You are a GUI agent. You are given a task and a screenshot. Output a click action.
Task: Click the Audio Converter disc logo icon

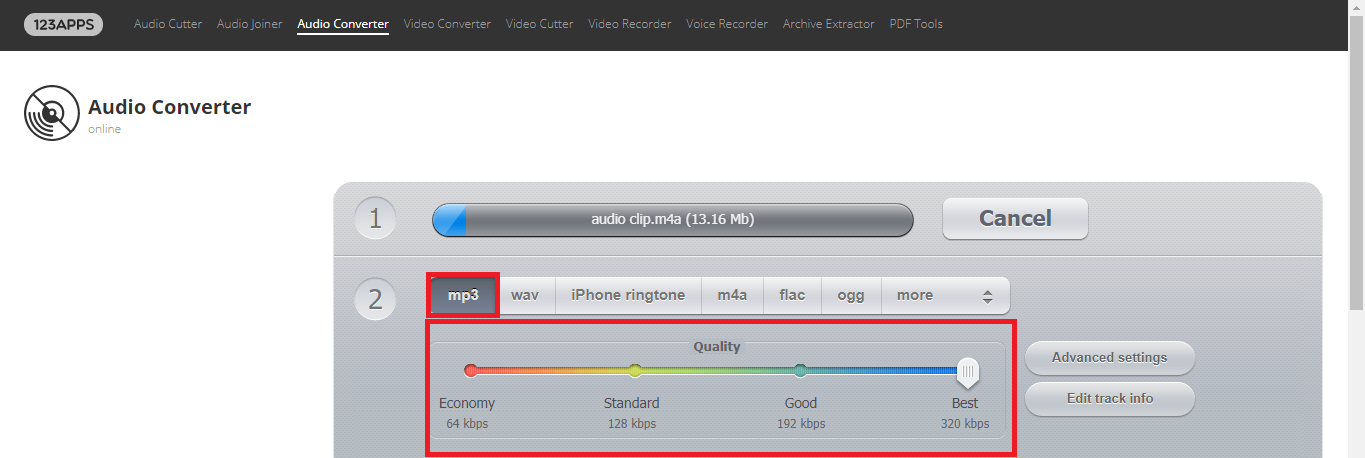(x=52, y=113)
